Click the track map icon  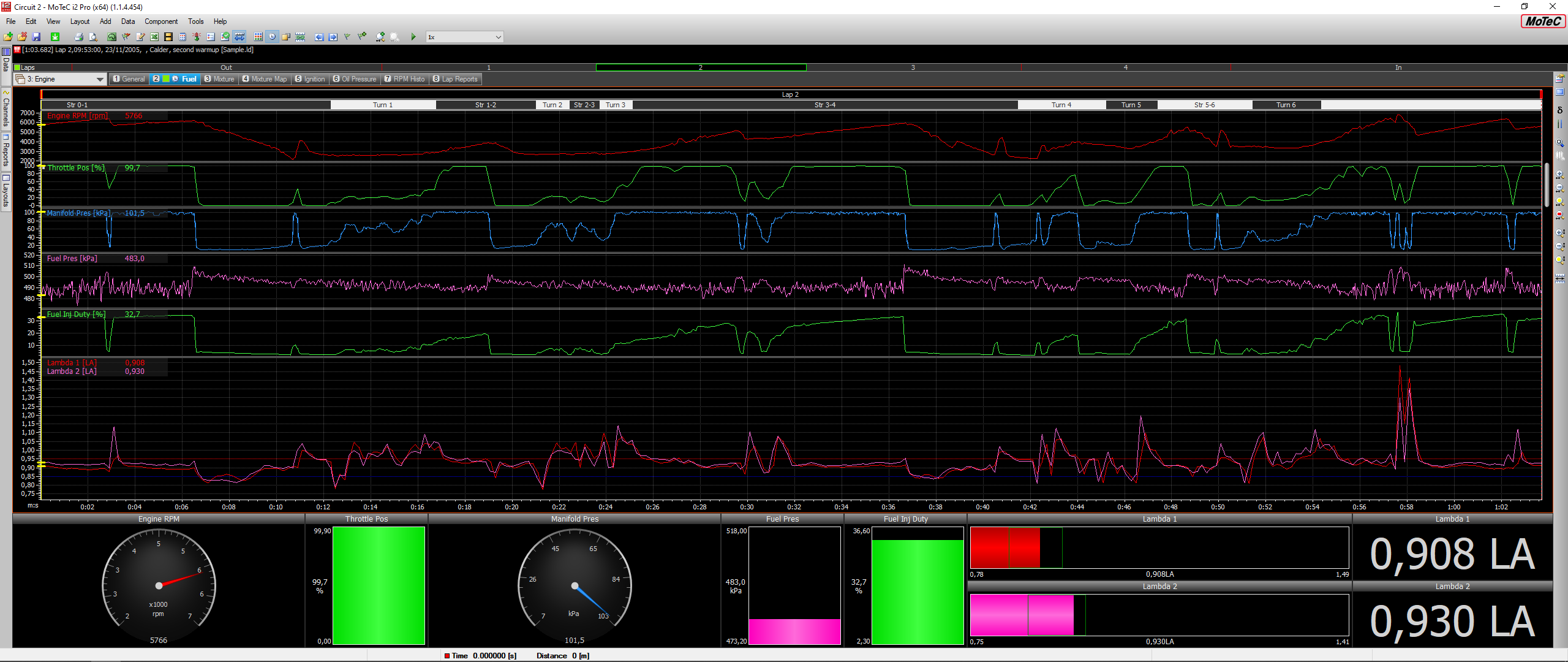[x=111, y=37]
